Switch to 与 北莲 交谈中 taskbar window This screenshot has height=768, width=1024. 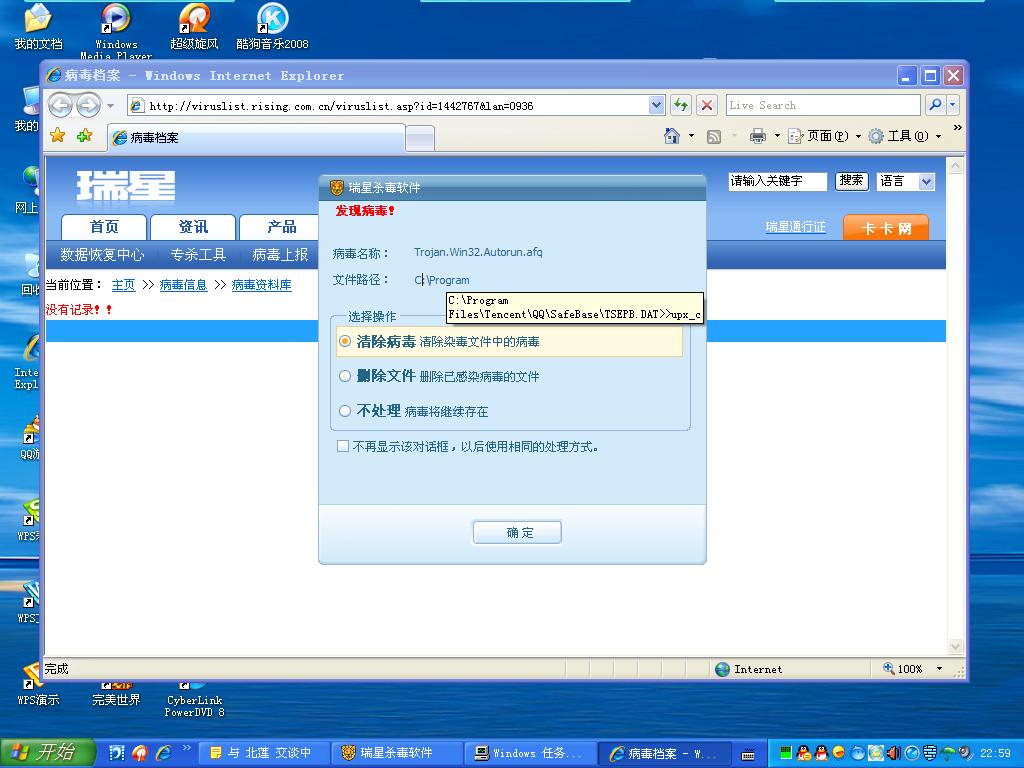click(x=263, y=753)
